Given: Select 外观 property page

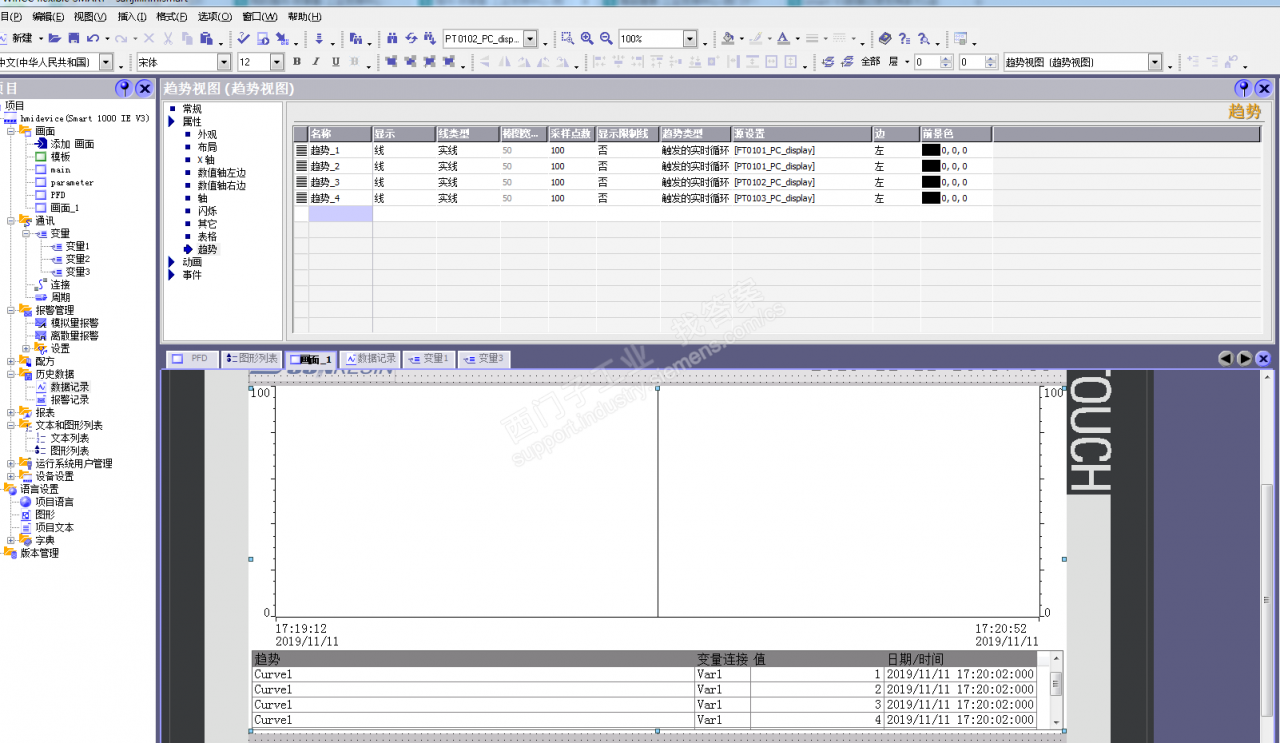Looking at the screenshot, I should (207, 134).
